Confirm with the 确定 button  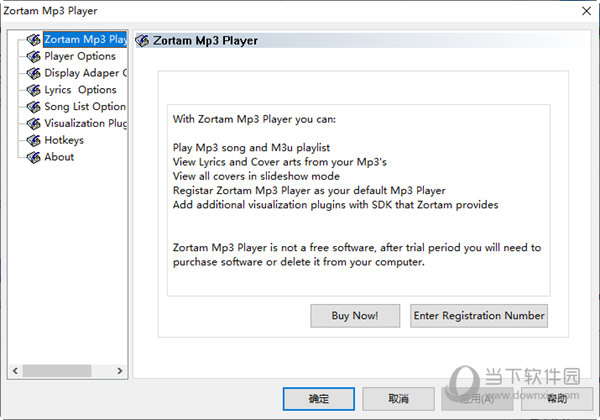[x=319, y=399]
